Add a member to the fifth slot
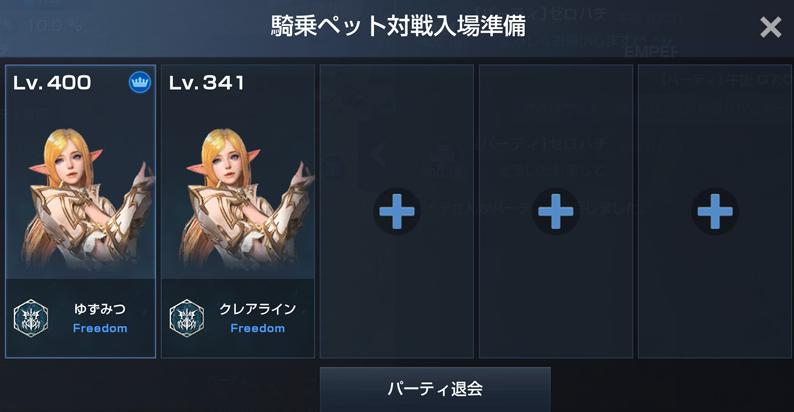This screenshot has width=794, height=412. (x=715, y=211)
